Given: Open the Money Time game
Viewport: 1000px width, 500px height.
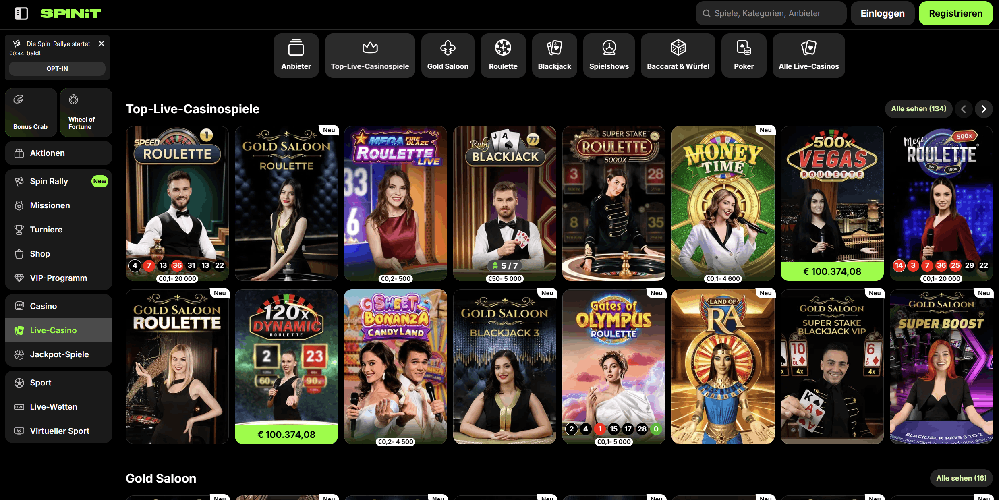Looking at the screenshot, I should click(x=723, y=203).
